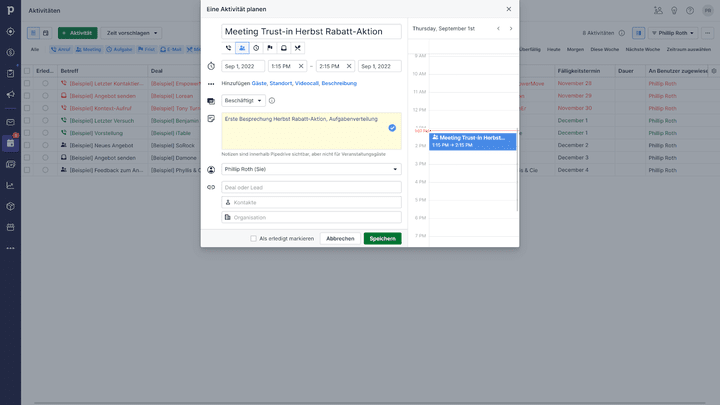Add Videocall to the activity

tap(306, 83)
